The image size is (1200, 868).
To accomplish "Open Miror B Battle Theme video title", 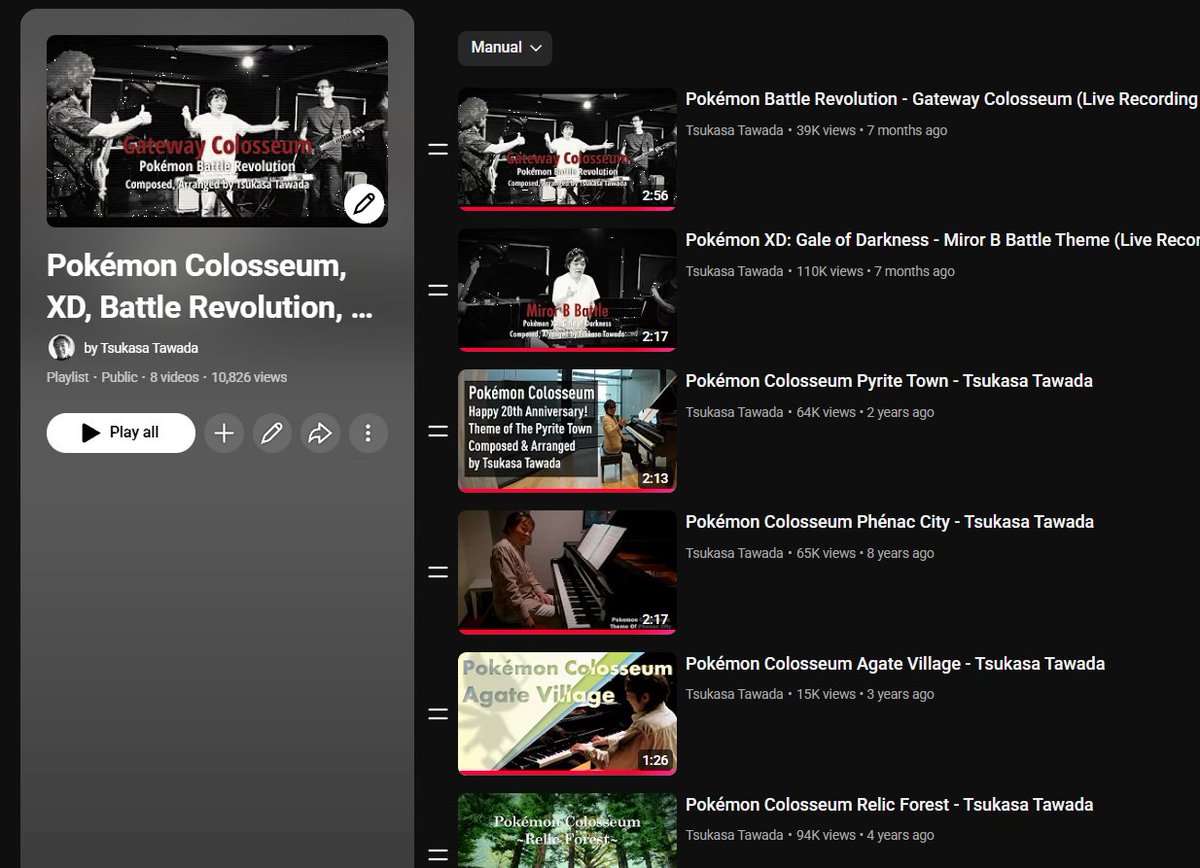I will tap(942, 240).
